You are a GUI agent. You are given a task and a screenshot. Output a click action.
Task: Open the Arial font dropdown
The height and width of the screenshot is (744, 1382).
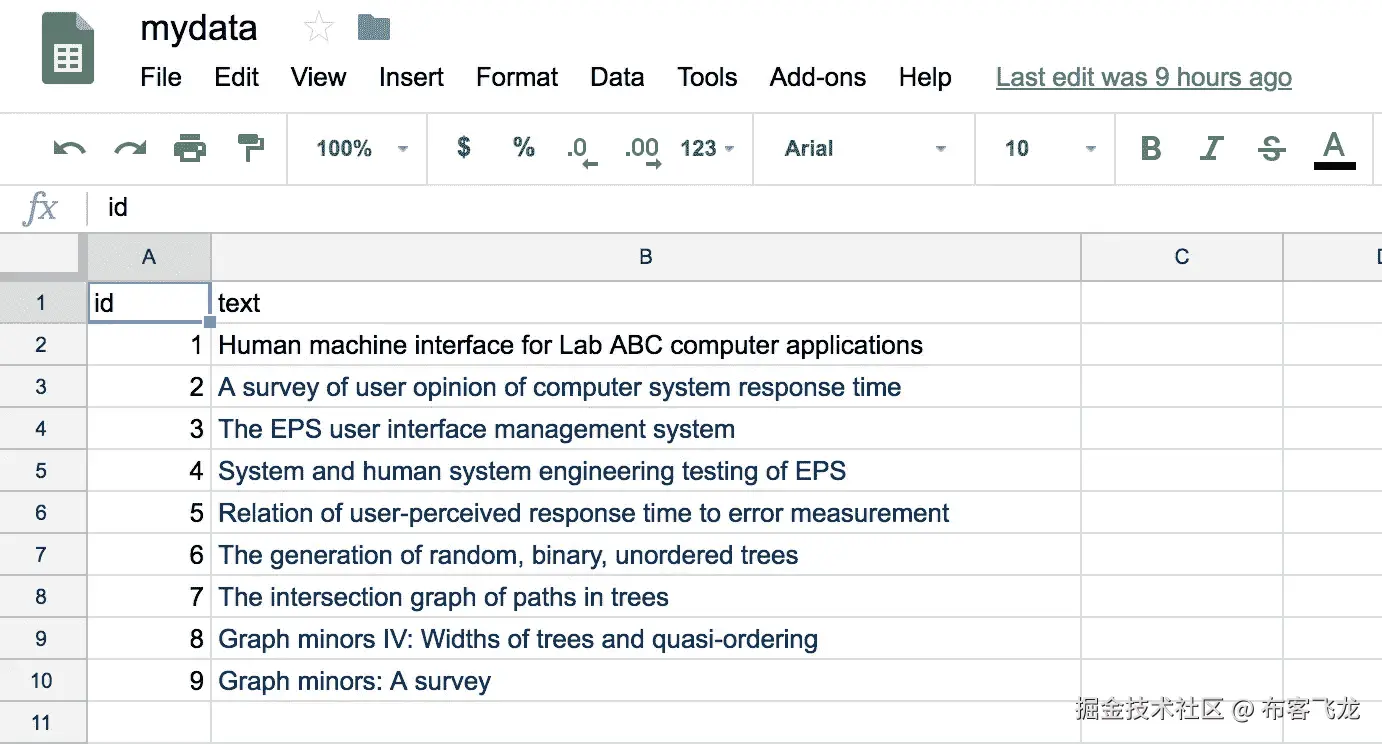pyautogui.click(x=865, y=149)
